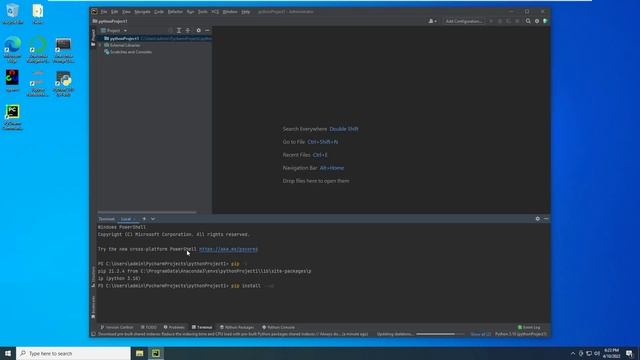
Task: Click the terminal line 'pip install'
Action: click(246, 286)
